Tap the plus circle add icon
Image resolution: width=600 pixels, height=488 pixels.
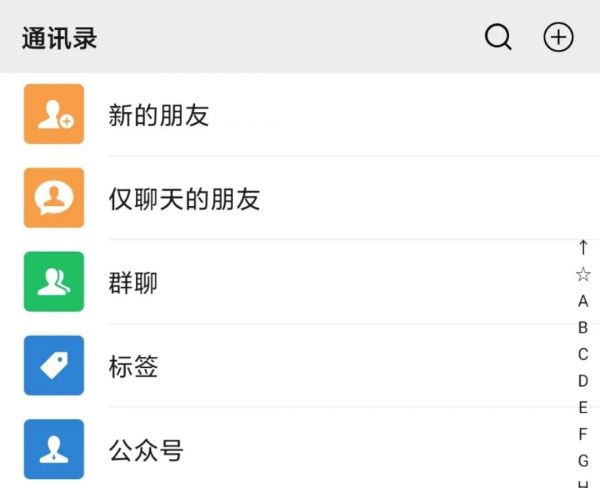pyautogui.click(x=558, y=38)
